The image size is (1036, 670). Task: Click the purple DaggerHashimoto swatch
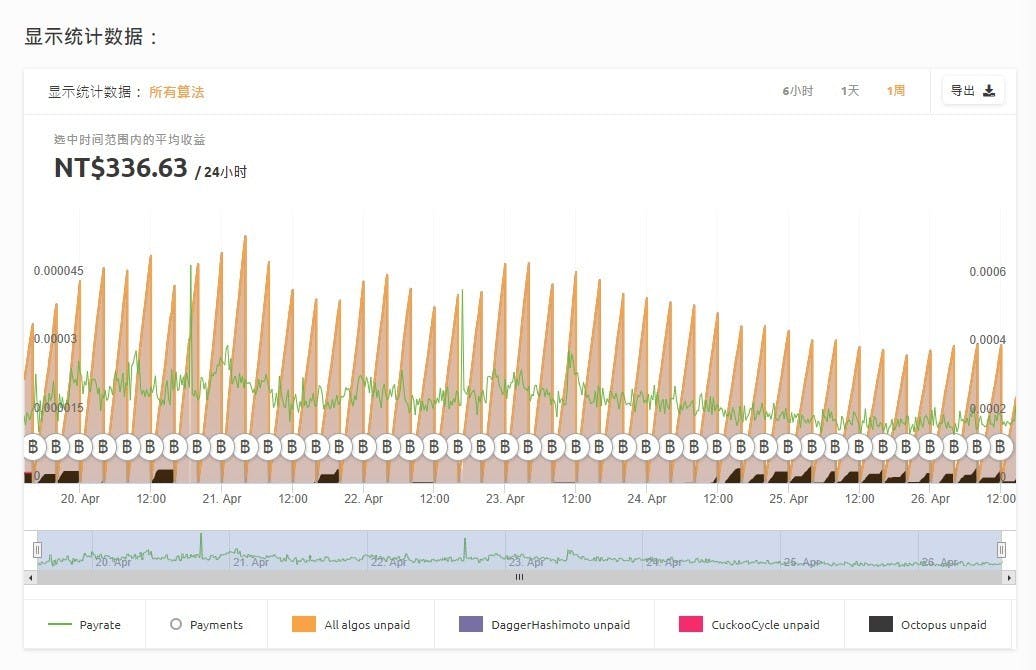(x=471, y=624)
